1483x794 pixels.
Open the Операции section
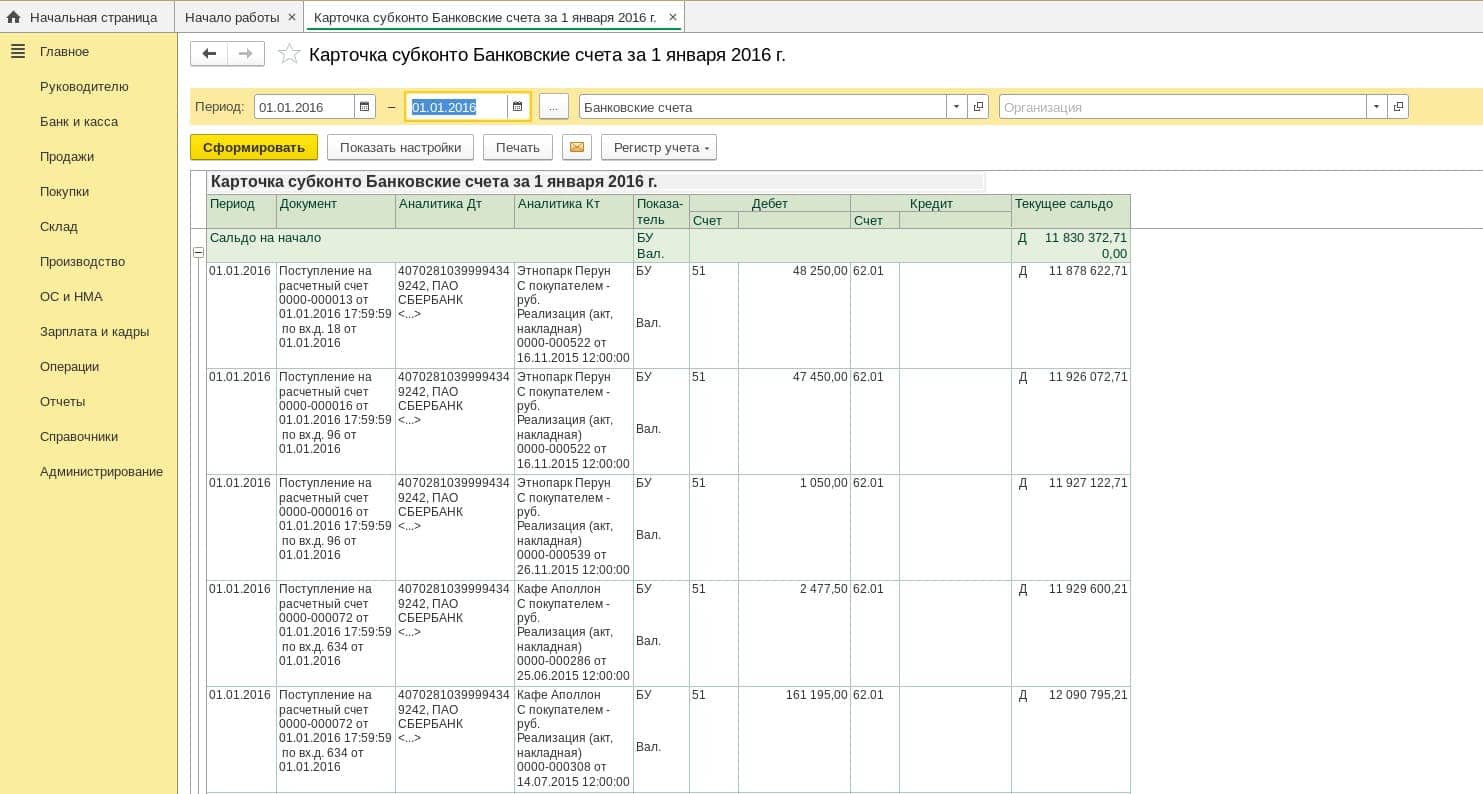click(x=69, y=366)
